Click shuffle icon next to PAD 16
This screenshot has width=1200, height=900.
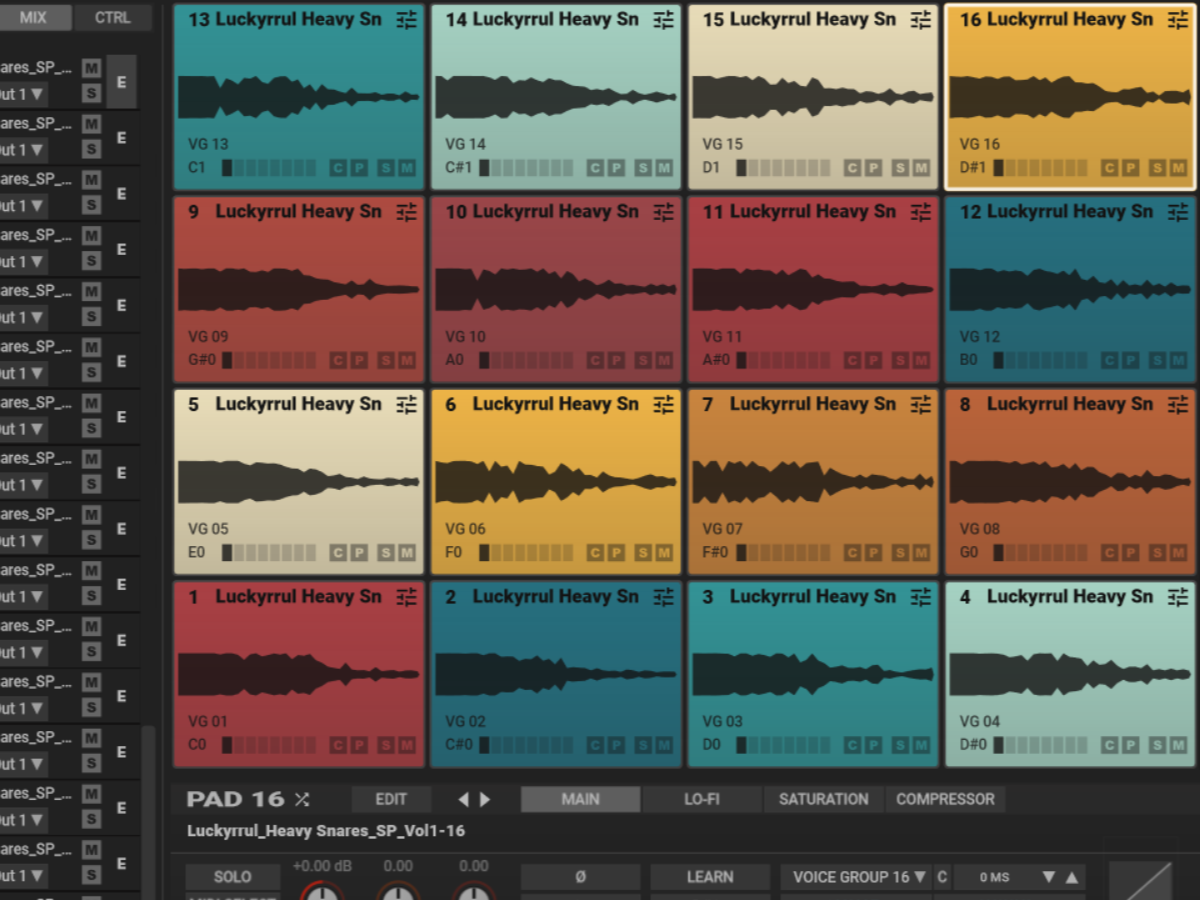point(302,799)
